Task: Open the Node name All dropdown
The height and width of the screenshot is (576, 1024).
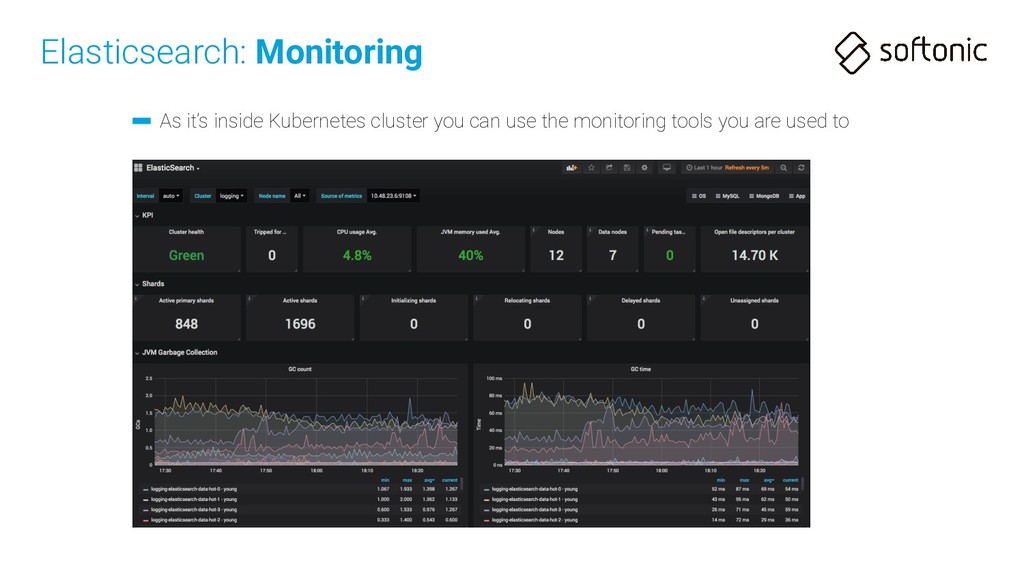Action: click(x=299, y=196)
